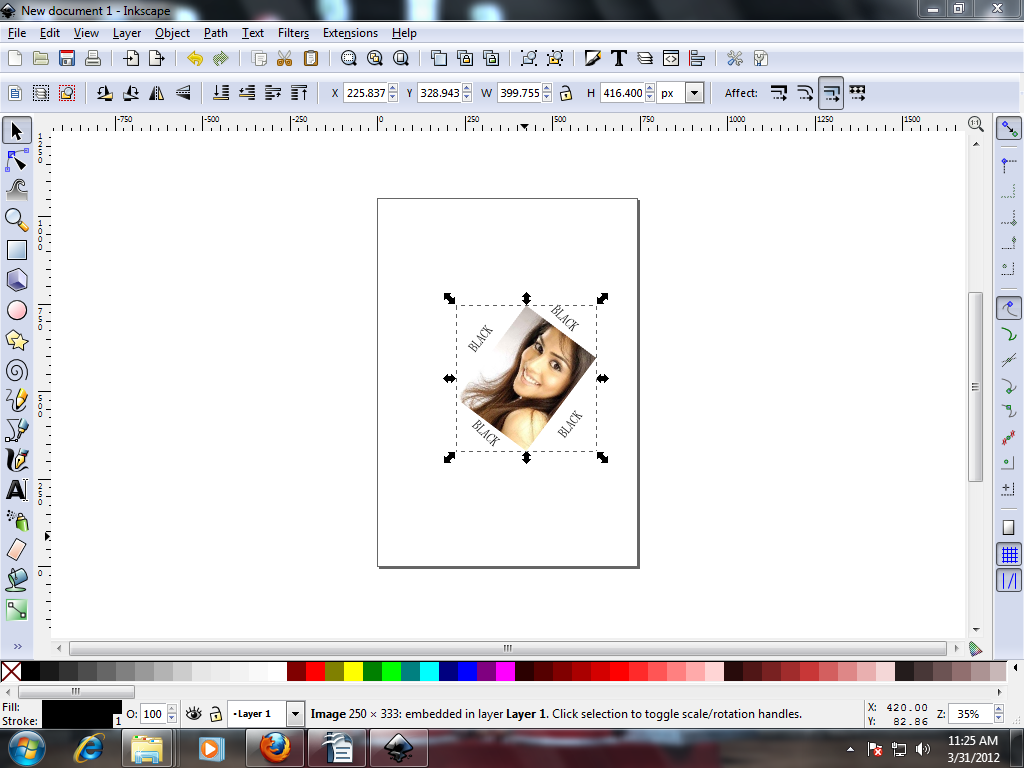Toggle current layer visibility eye icon
This screenshot has width=1024, height=768.
[x=194, y=714]
